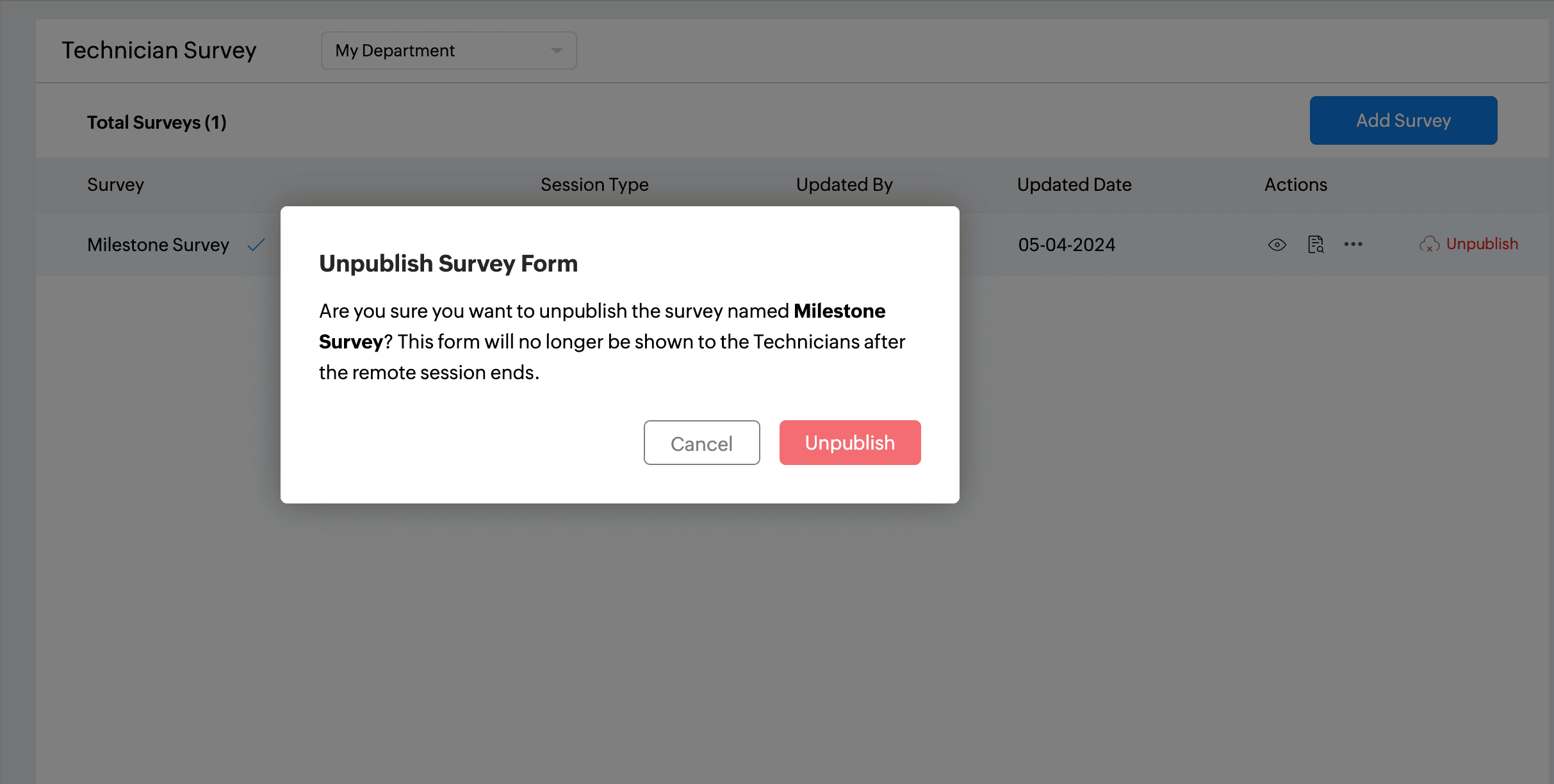1554x784 pixels.
Task: Click the blue checkmark beside Milestone Survey
Action: click(x=256, y=245)
